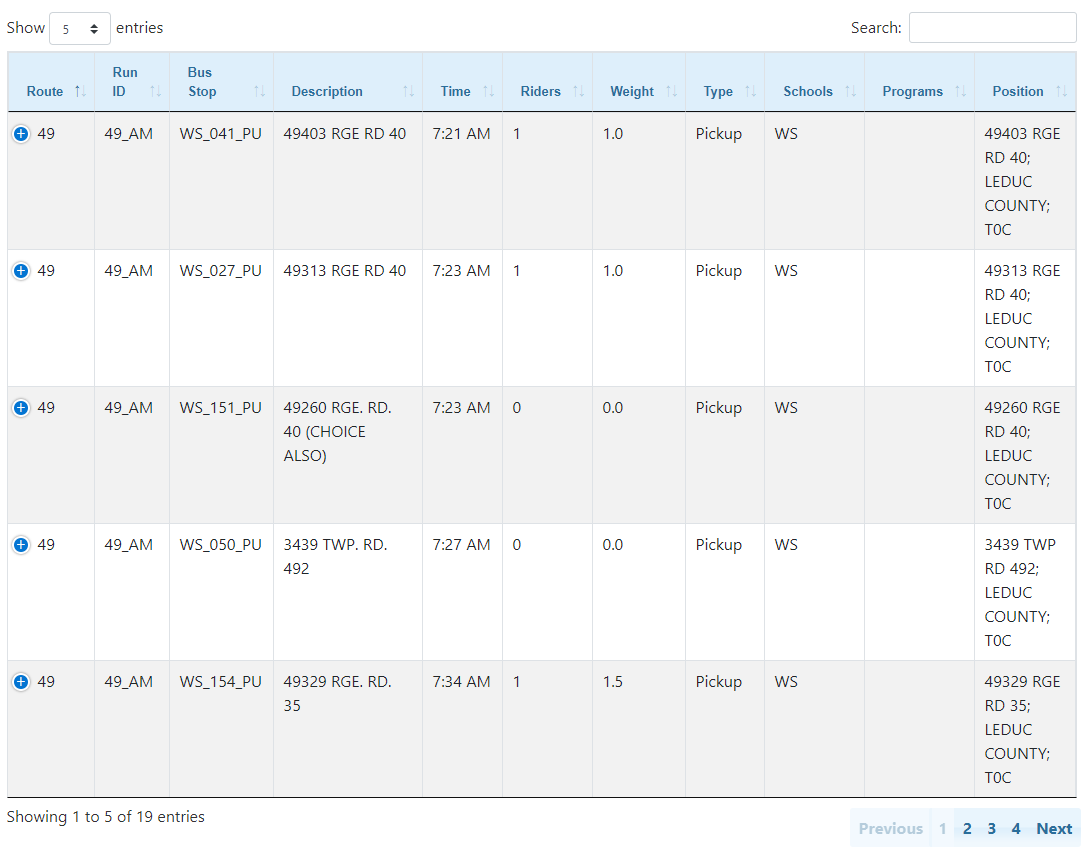Click plus icon on WS_154_PU row

21,682
